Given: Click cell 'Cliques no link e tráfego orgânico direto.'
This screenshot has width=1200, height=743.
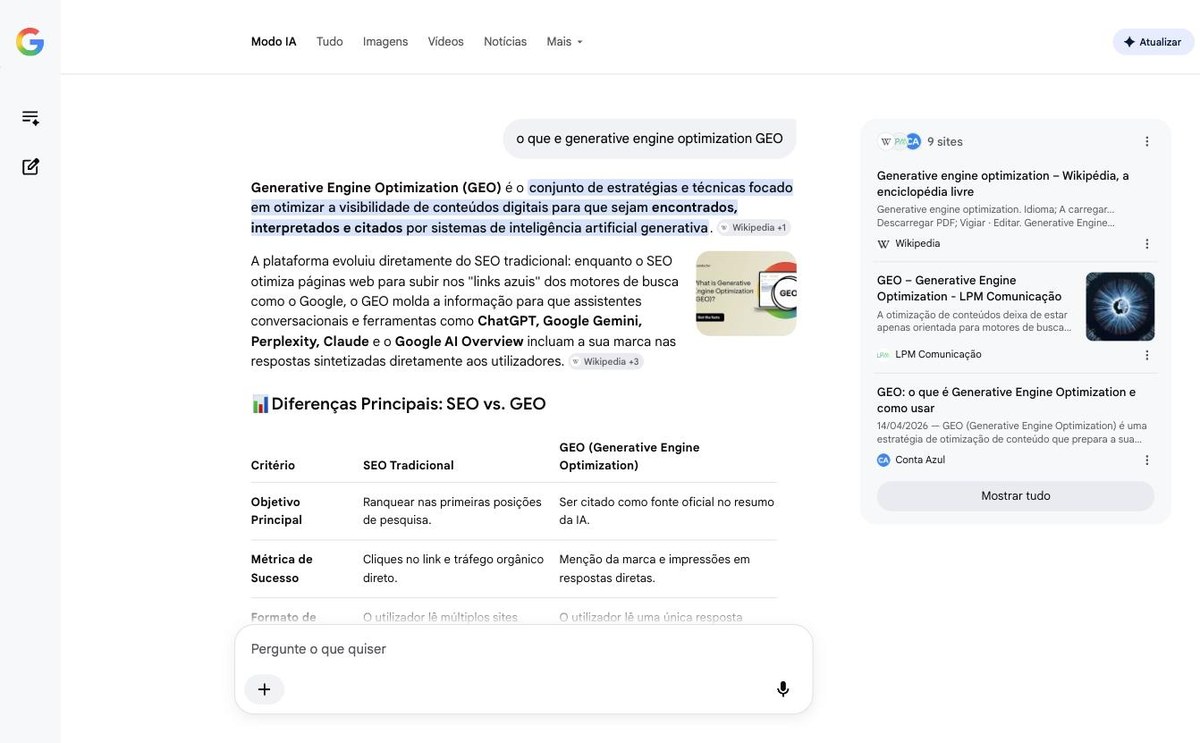Looking at the screenshot, I should click(x=453, y=569).
